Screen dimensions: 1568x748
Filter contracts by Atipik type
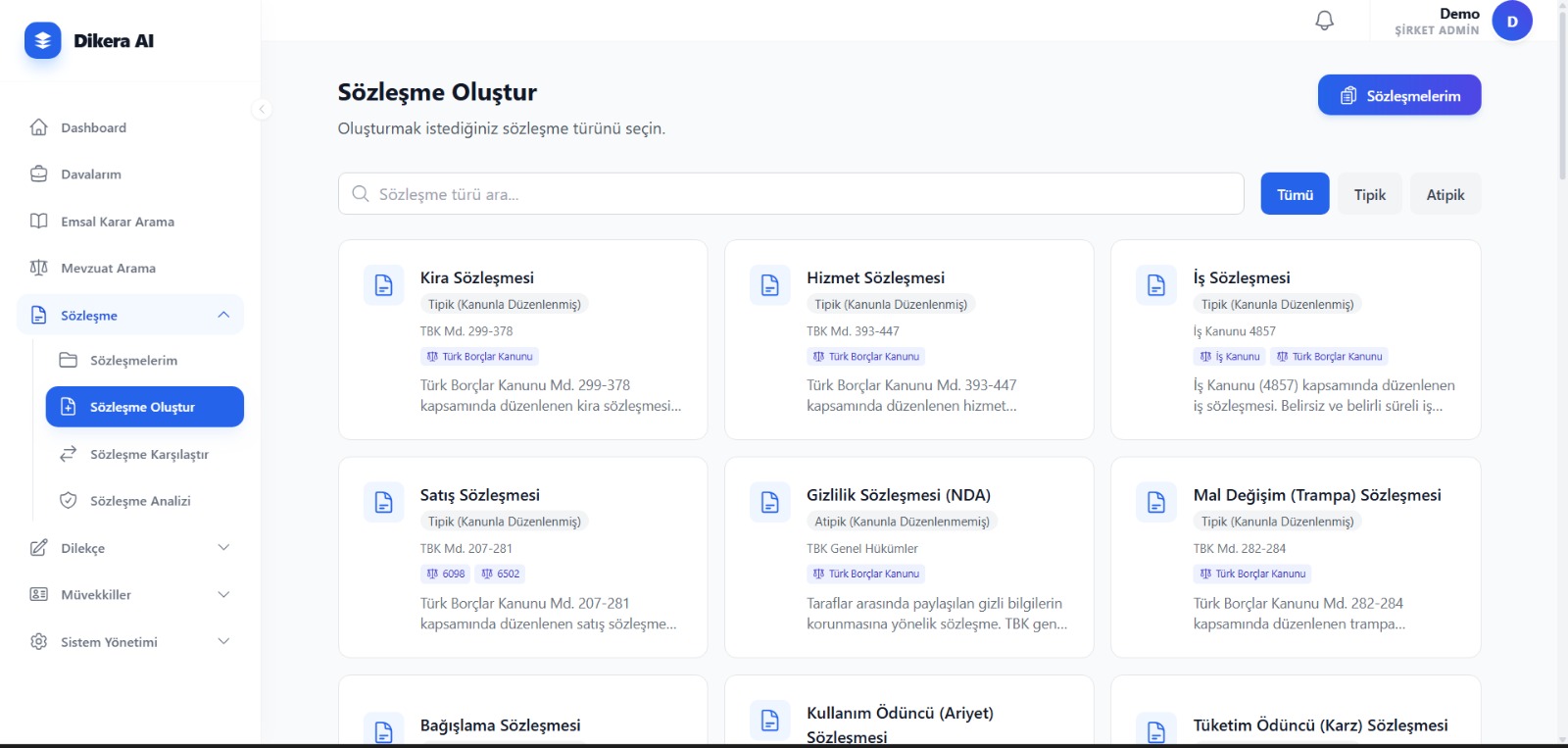pyautogui.click(x=1445, y=194)
